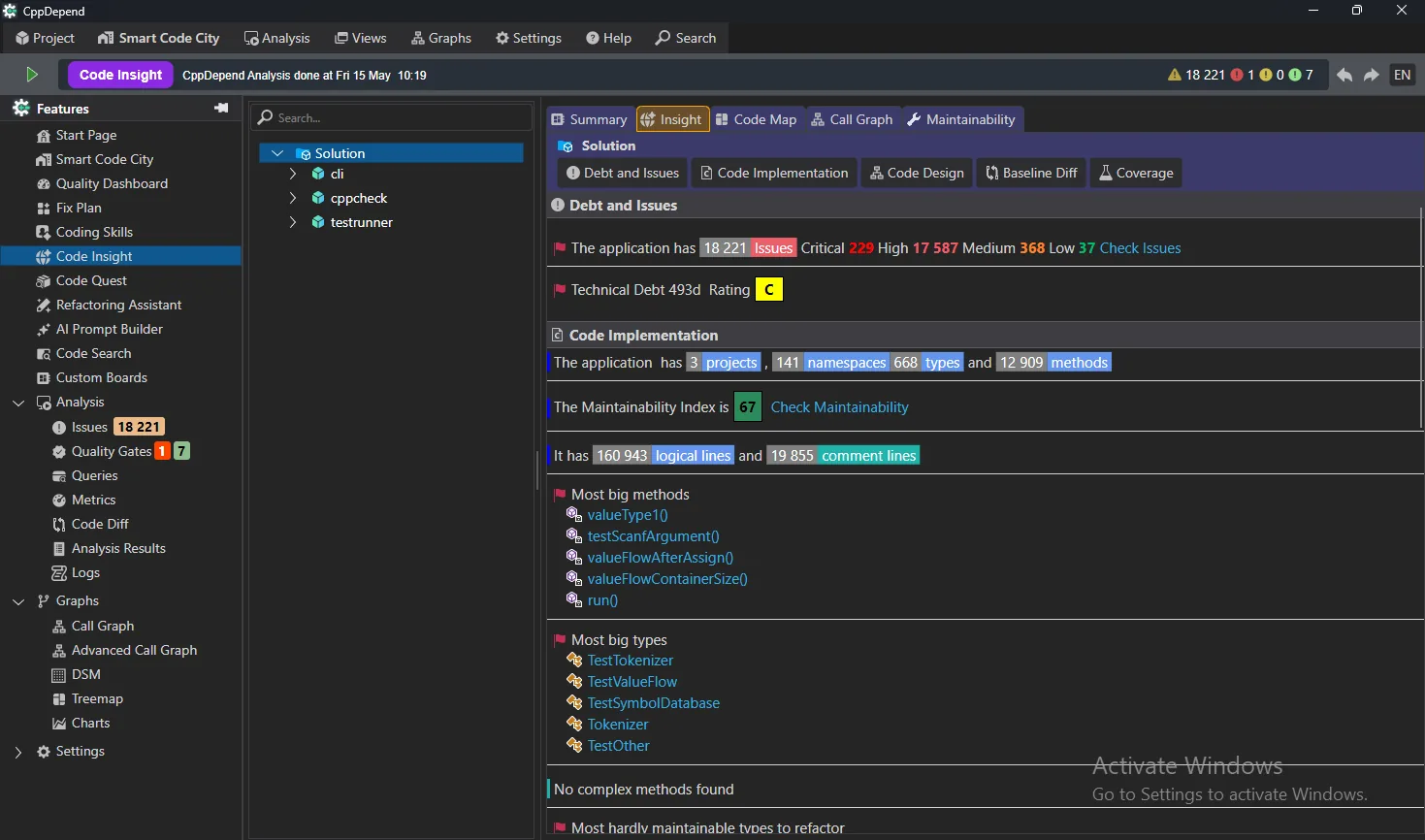Select Advanced Call Graph in Features

134,651
